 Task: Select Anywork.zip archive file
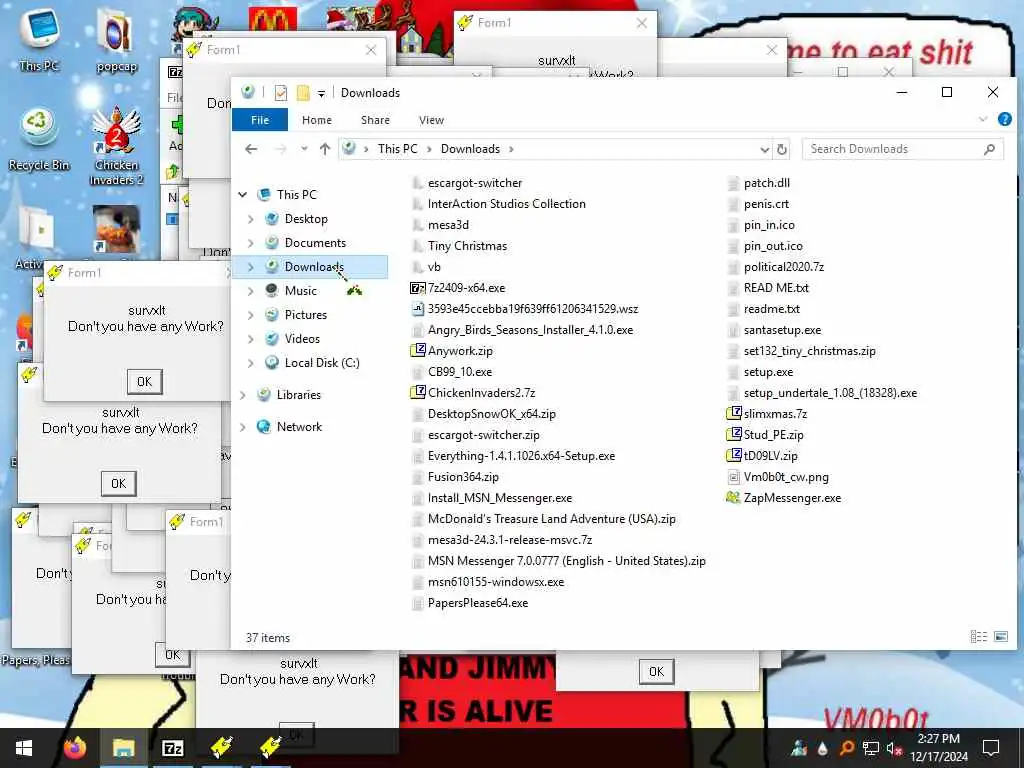pyautogui.click(x=452, y=351)
